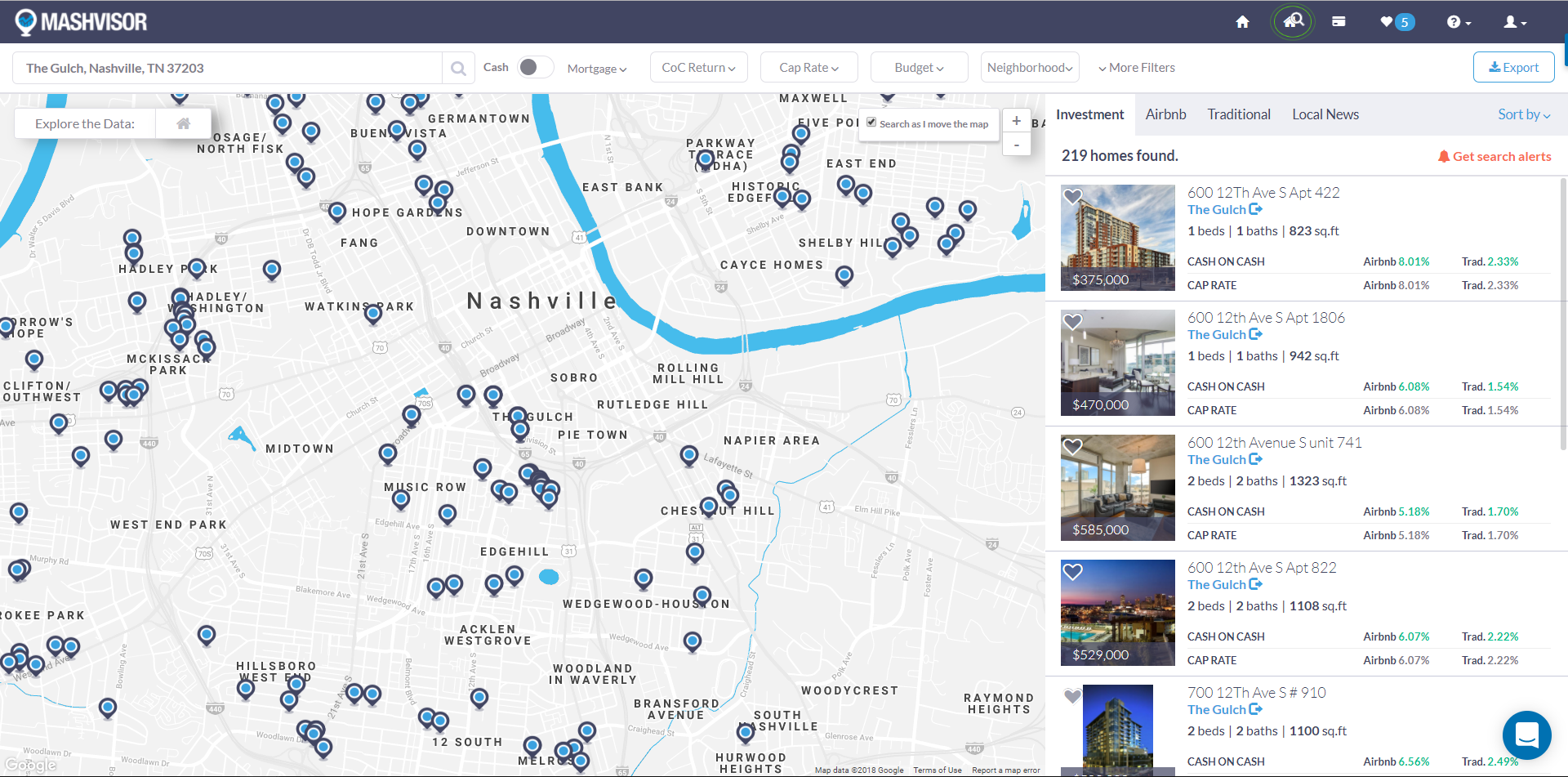Click the map pin above Woodland in Waverly
Image resolution: width=1568 pixels, height=777 pixels.
click(x=693, y=642)
